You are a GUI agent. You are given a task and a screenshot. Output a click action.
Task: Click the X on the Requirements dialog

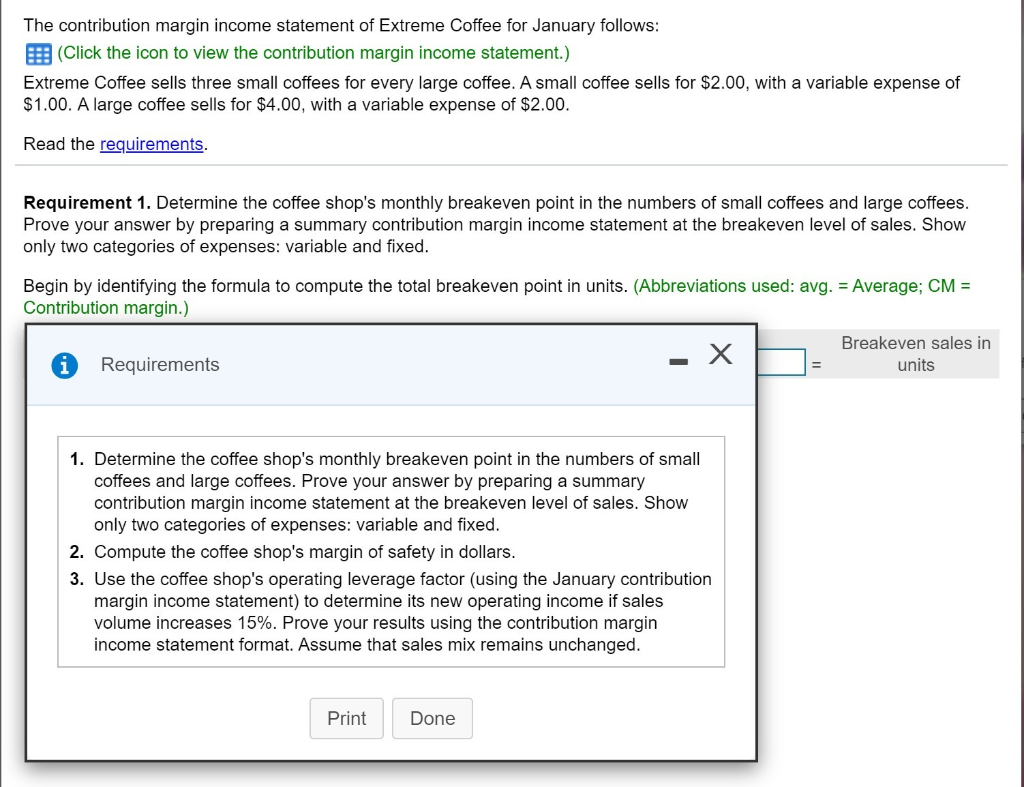[720, 354]
